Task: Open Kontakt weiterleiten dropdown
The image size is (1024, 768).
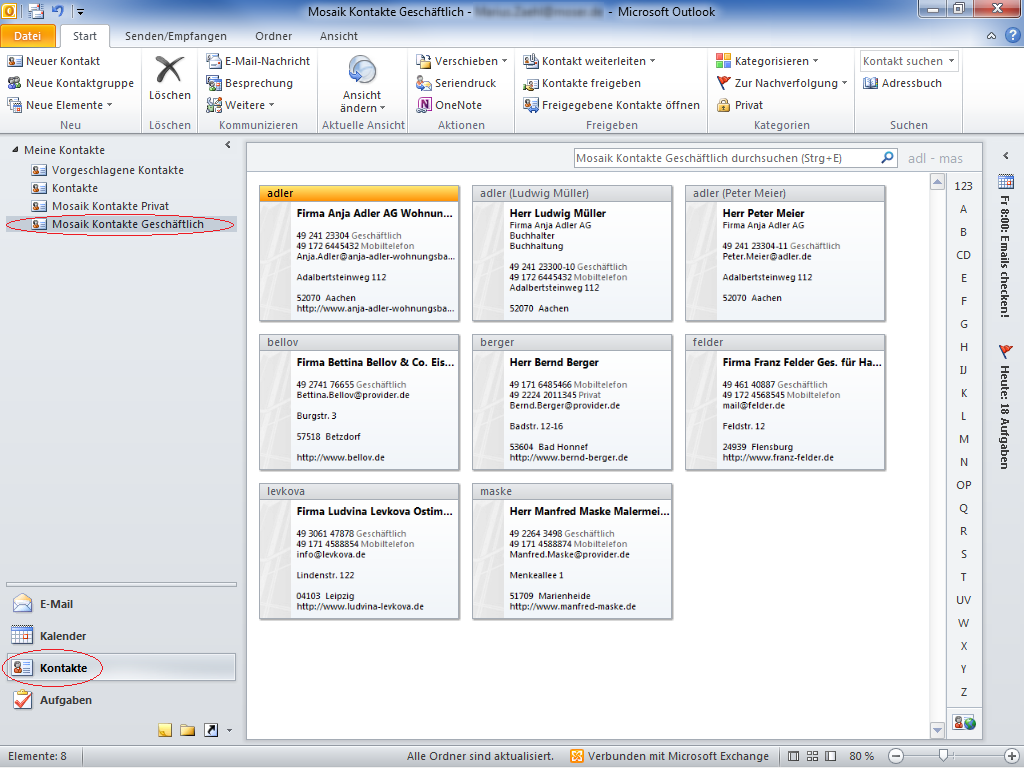Action: pyautogui.click(x=589, y=61)
